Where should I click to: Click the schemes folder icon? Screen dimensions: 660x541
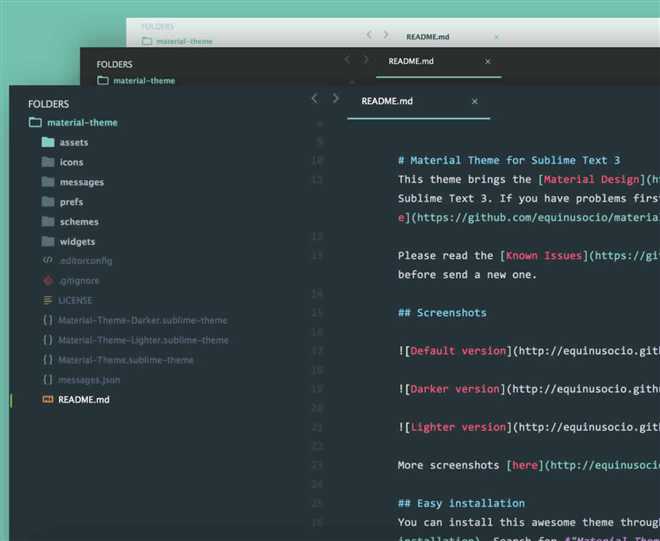tap(48, 221)
